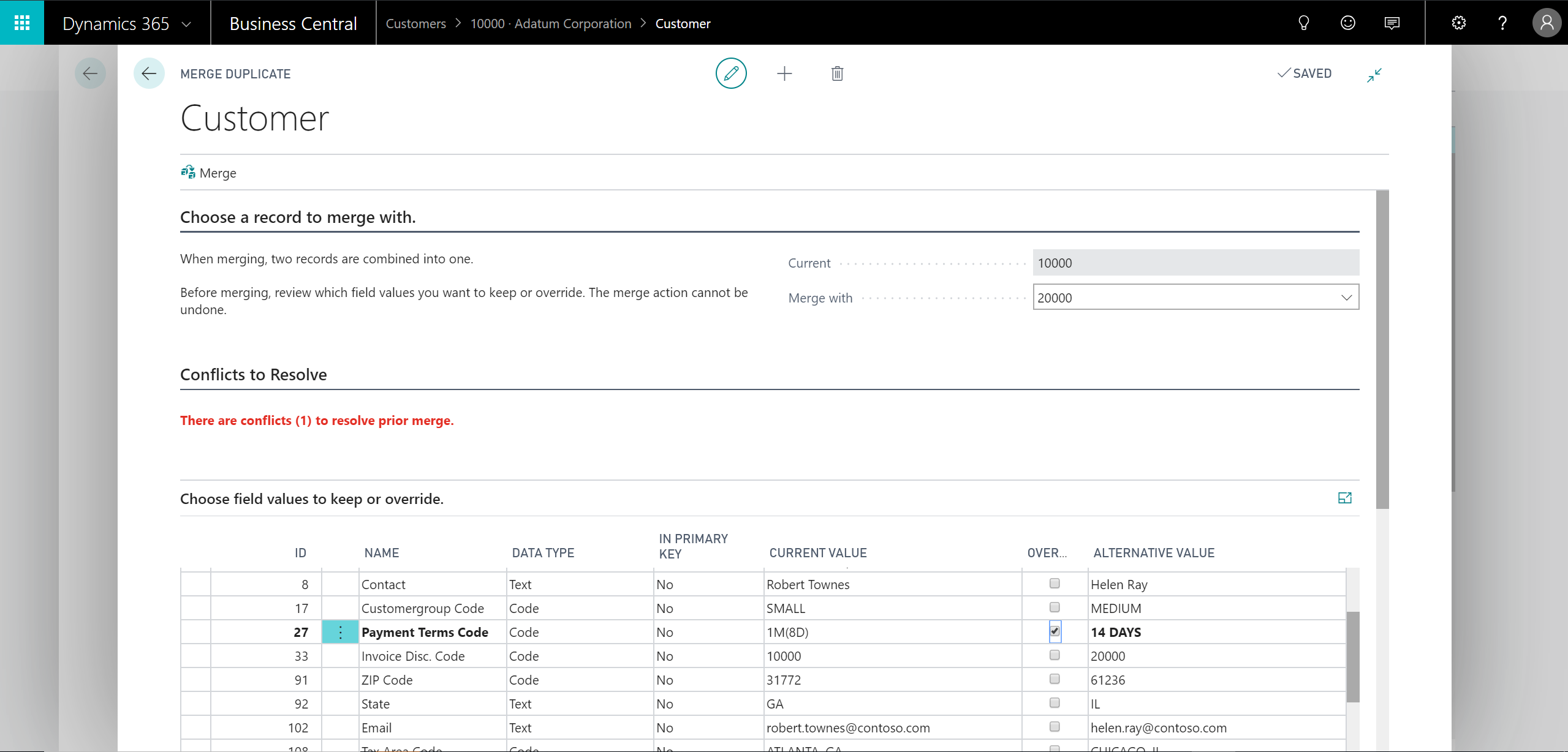Screen dimensions: 1568x752
Task: Click the new record plus icon
Action: pos(784,73)
